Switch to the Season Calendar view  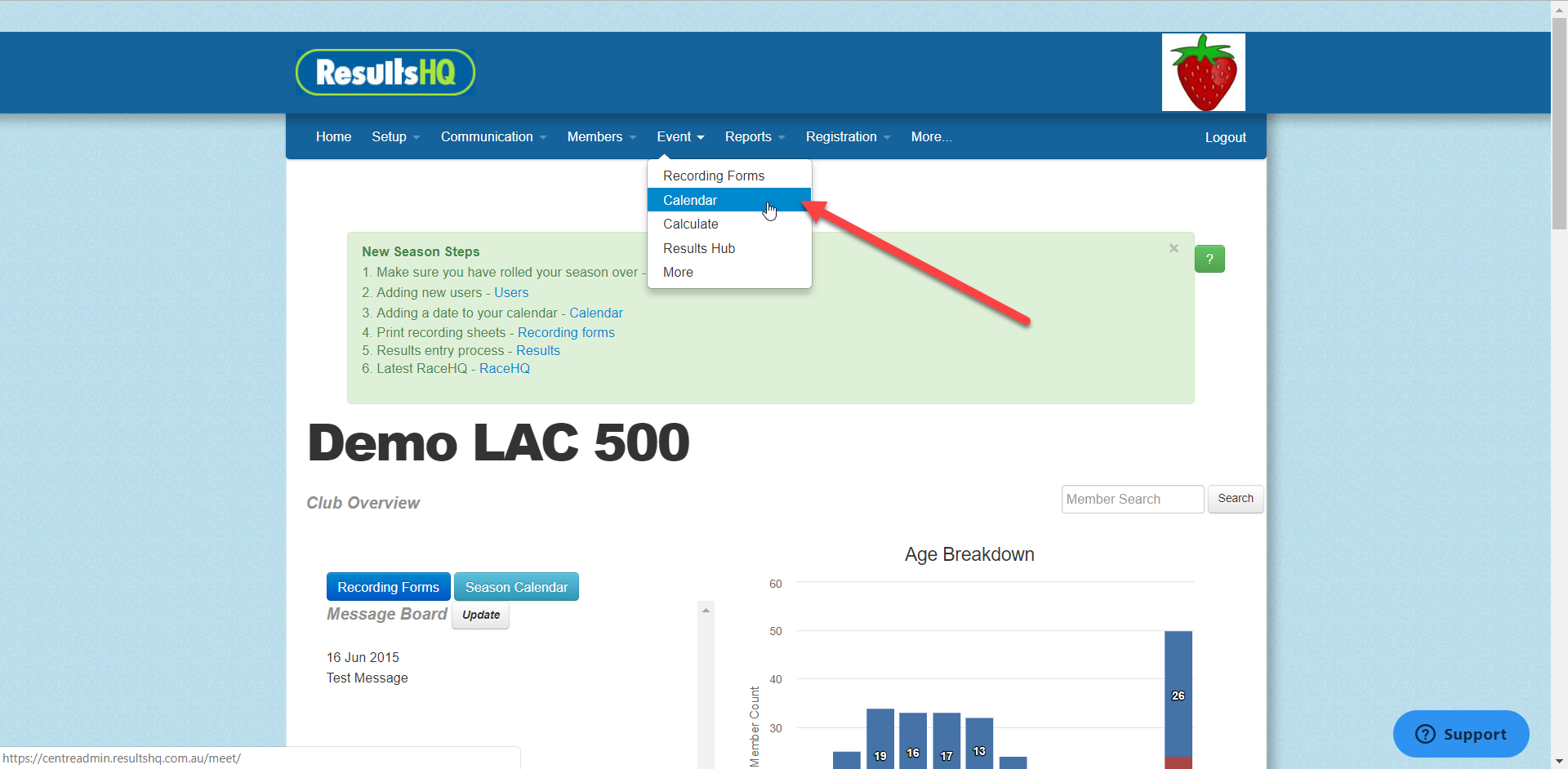tap(516, 586)
